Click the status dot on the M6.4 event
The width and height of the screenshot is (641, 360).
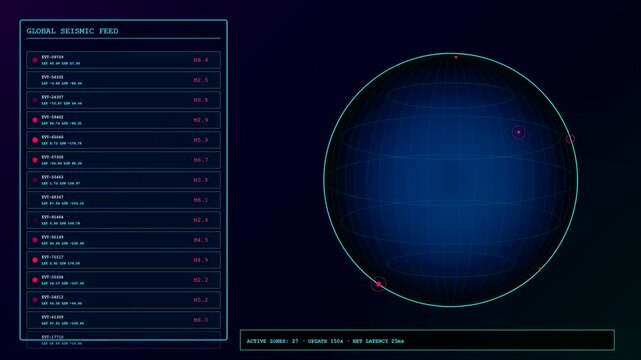point(35,60)
